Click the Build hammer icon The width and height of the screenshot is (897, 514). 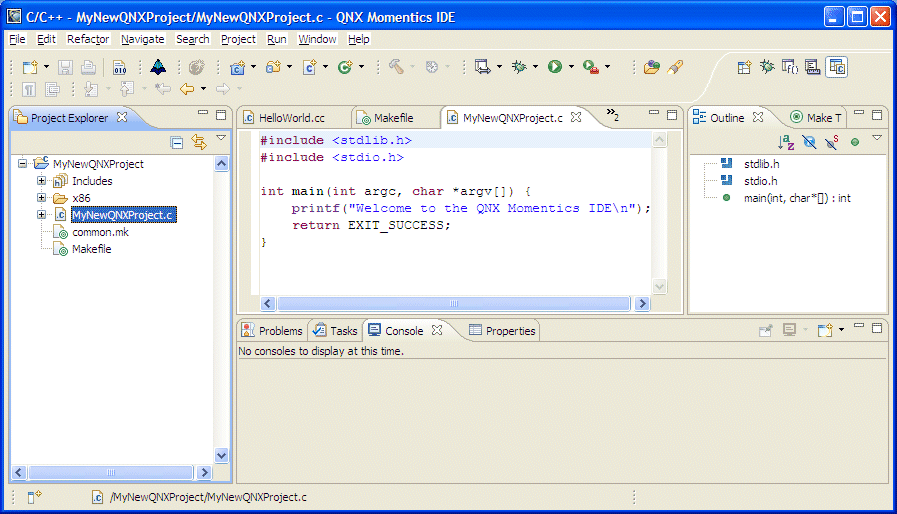click(396, 67)
